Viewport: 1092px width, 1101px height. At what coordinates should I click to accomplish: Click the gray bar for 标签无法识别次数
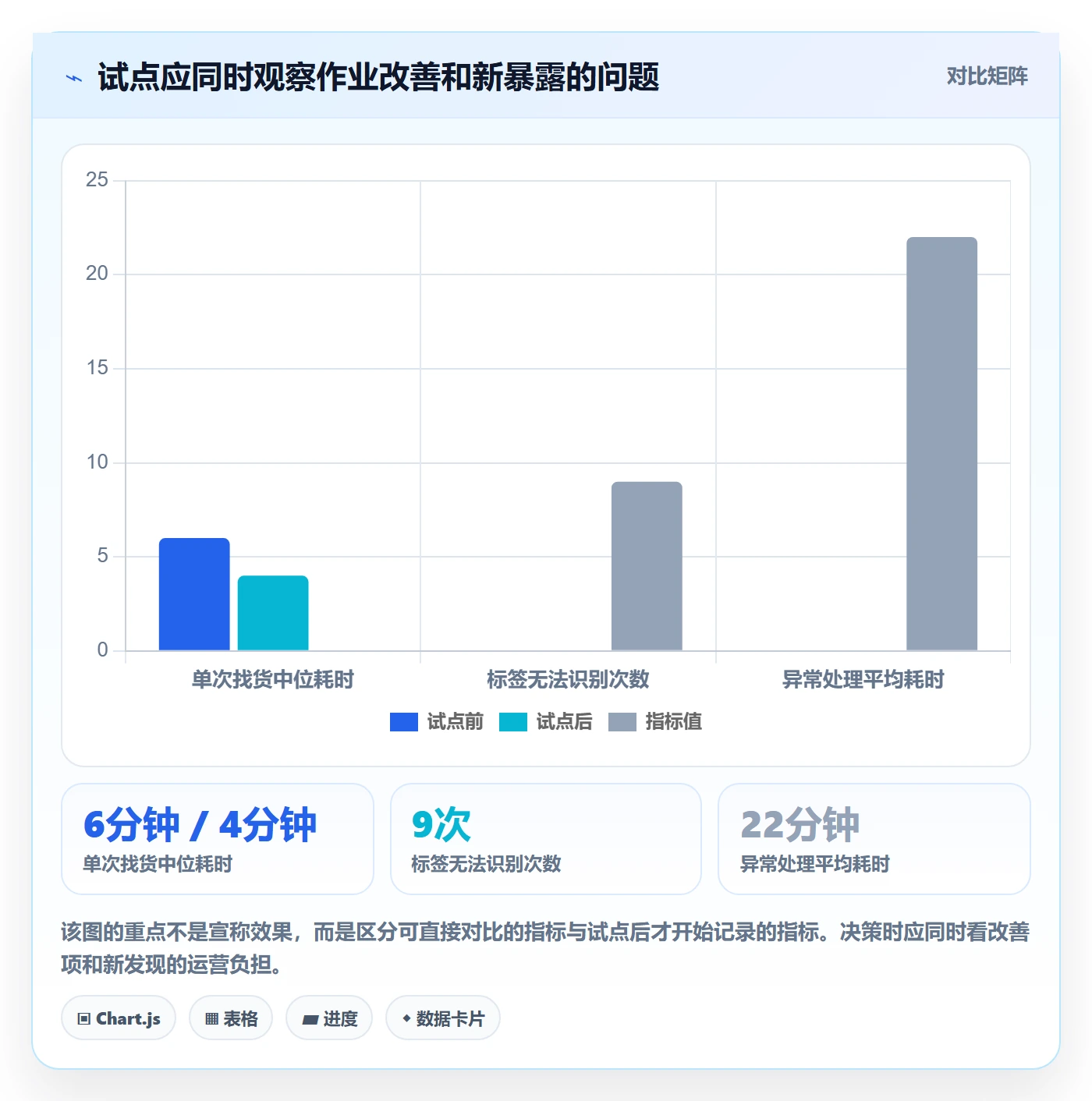(x=647, y=566)
